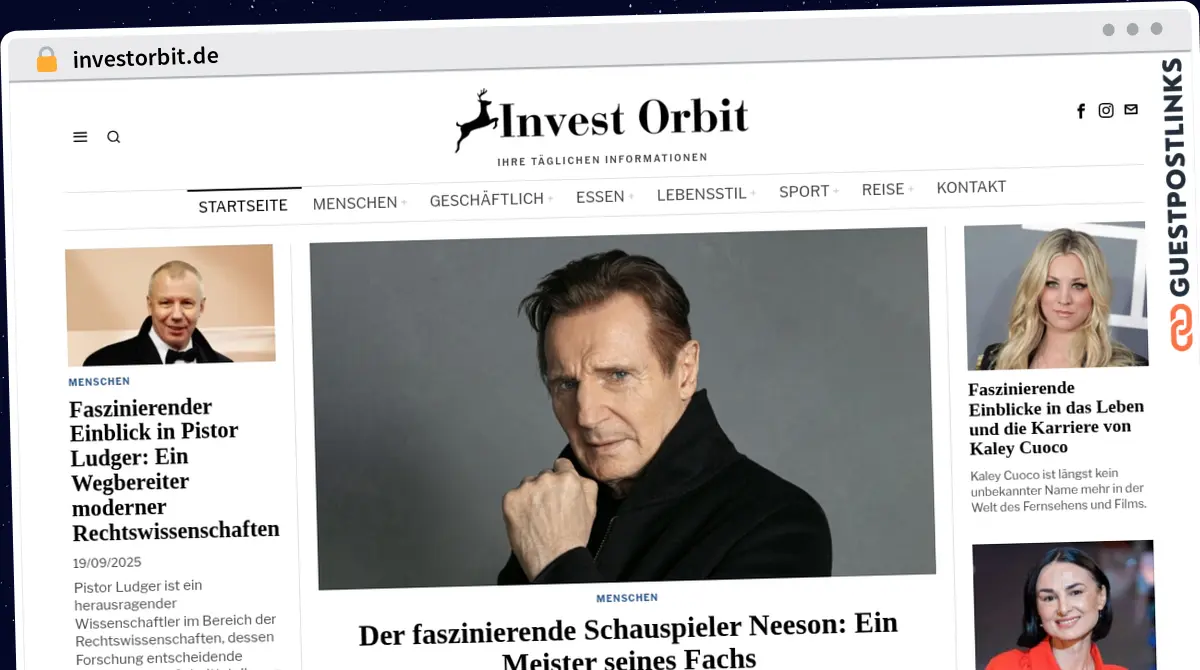Click the search magnifier icon

point(113,137)
